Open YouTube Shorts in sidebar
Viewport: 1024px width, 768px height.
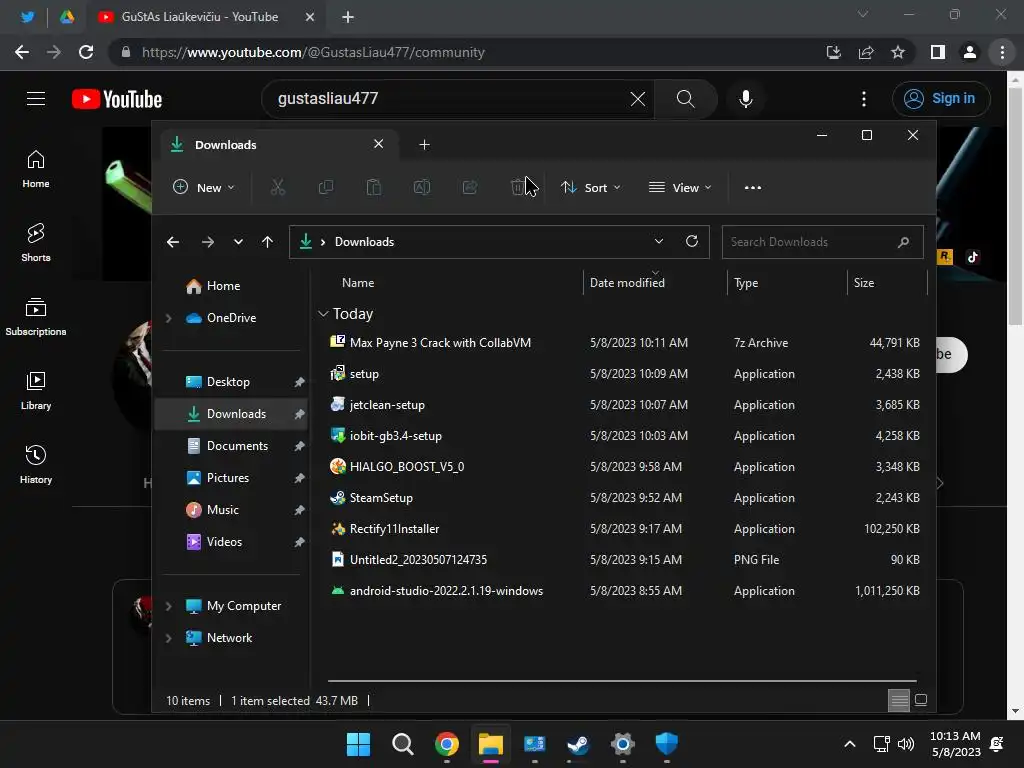(36, 242)
